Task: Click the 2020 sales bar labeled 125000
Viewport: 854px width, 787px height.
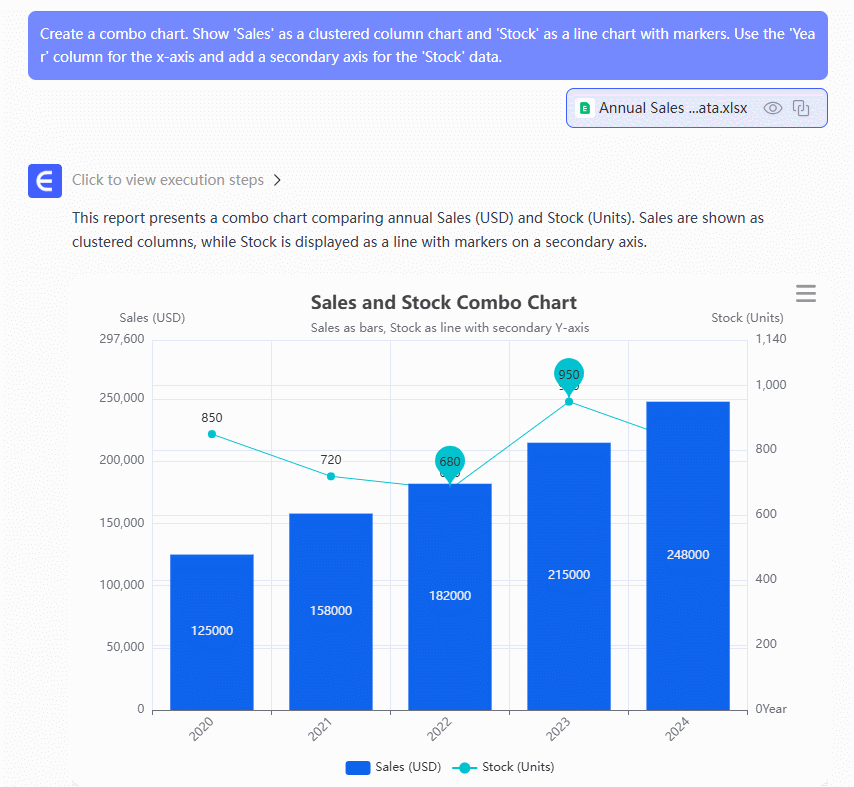Action: coord(211,632)
